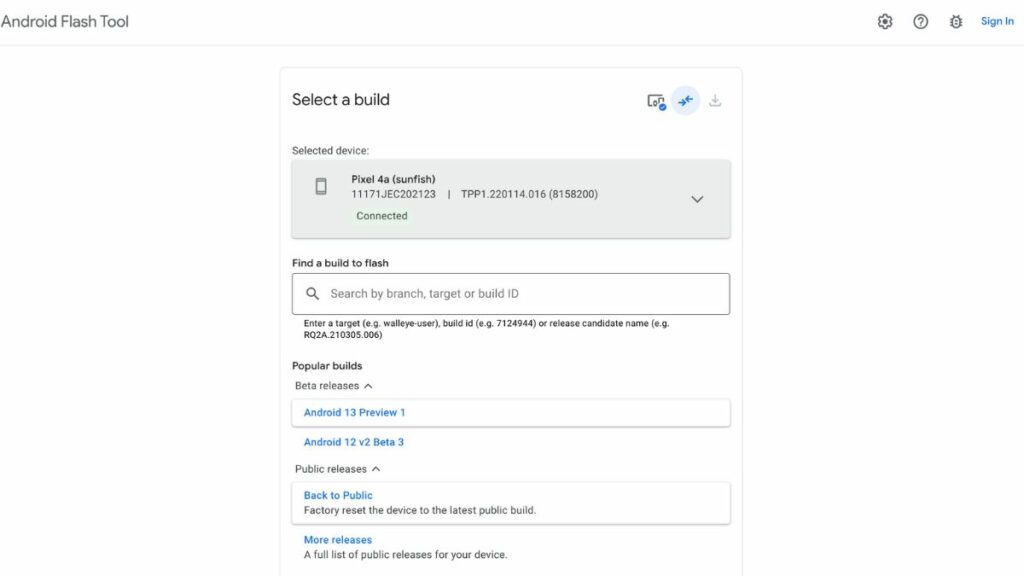Open the device selection icon
The image size is (1024, 576).
(x=655, y=100)
